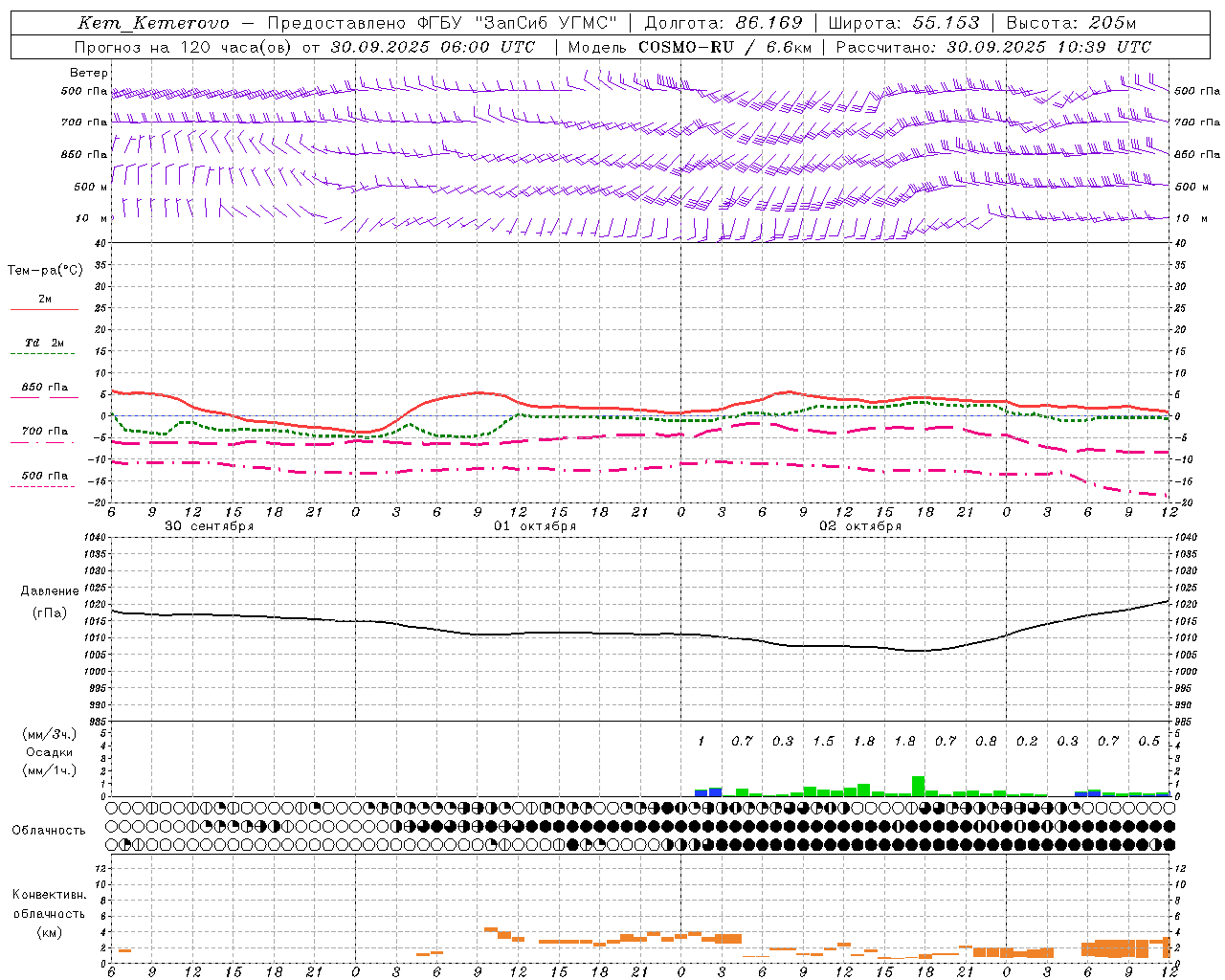Click the '0.5' three-hour precipitation value
This screenshot has width=1225, height=980.
[1149, 741]
